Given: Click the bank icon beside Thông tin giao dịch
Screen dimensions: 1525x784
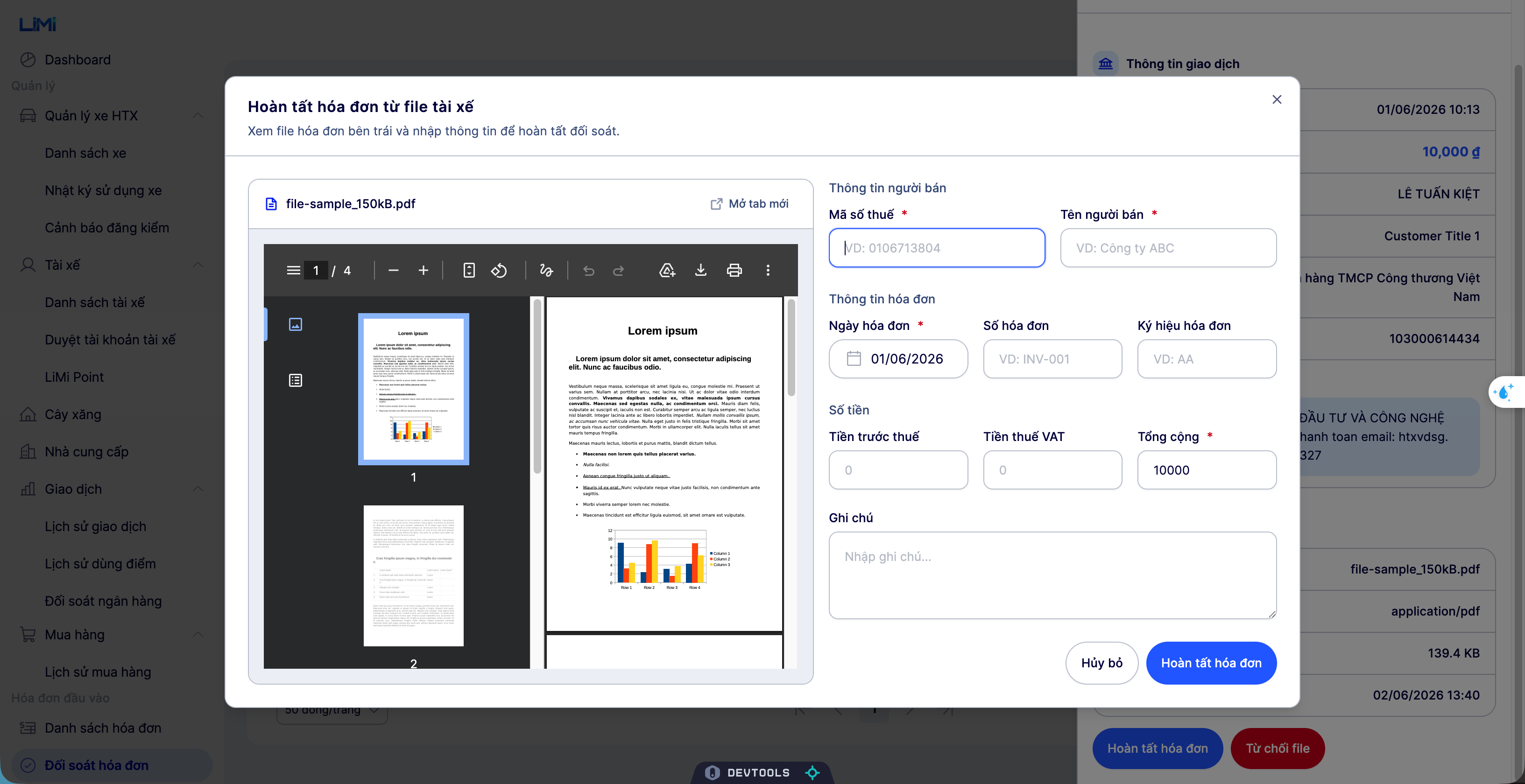Looking at the screenshot, I should pyautogui.click(x=1105, y=63).
